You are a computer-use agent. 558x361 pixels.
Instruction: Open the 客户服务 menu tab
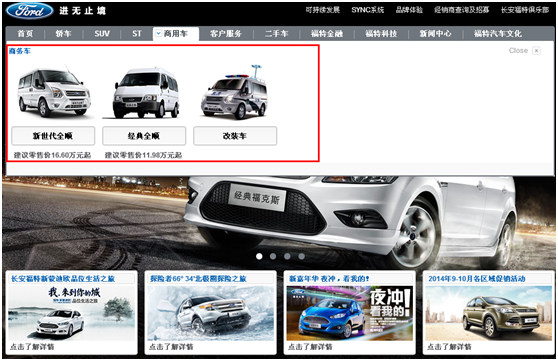[x=226, y=34]
